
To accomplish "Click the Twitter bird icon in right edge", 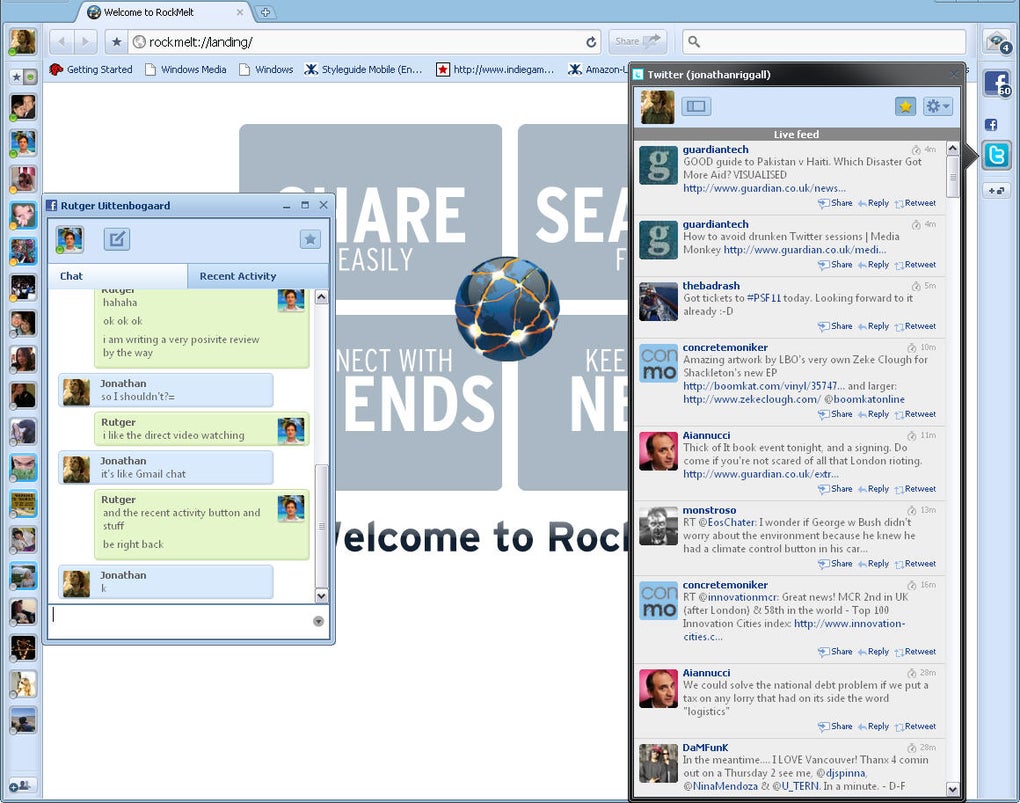I will pyautogui.click(x=996, y=156).
